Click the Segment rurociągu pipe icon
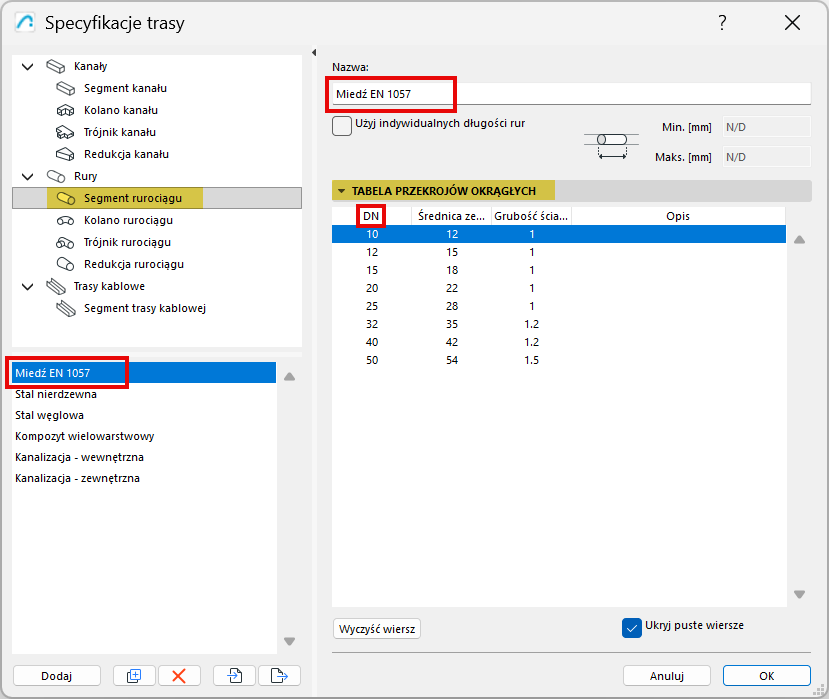The image size is (829, 699). pyautogui.click(x=66, y=198)
